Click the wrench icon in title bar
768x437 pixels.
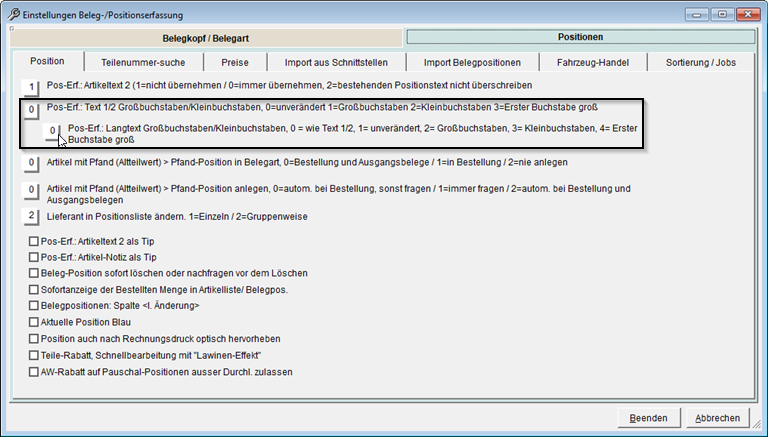[13, 15]
